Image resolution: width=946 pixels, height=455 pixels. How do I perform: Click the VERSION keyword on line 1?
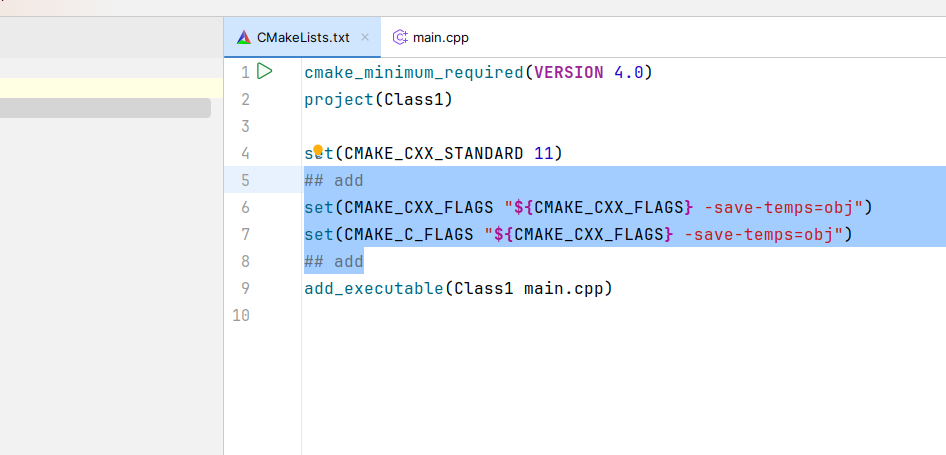click(x=569, y=73)
